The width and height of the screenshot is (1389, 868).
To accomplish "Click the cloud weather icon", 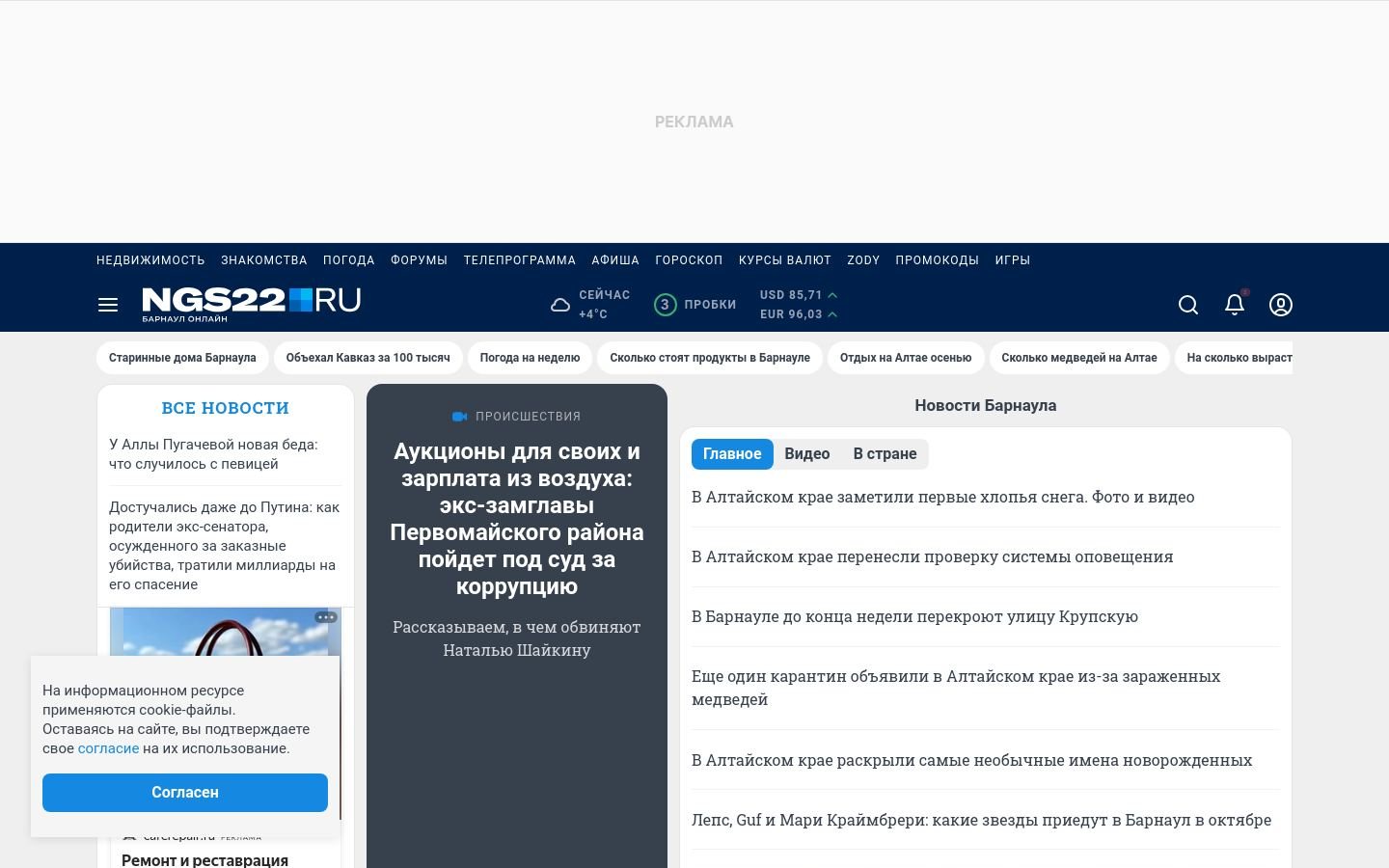I will point(560,305).
